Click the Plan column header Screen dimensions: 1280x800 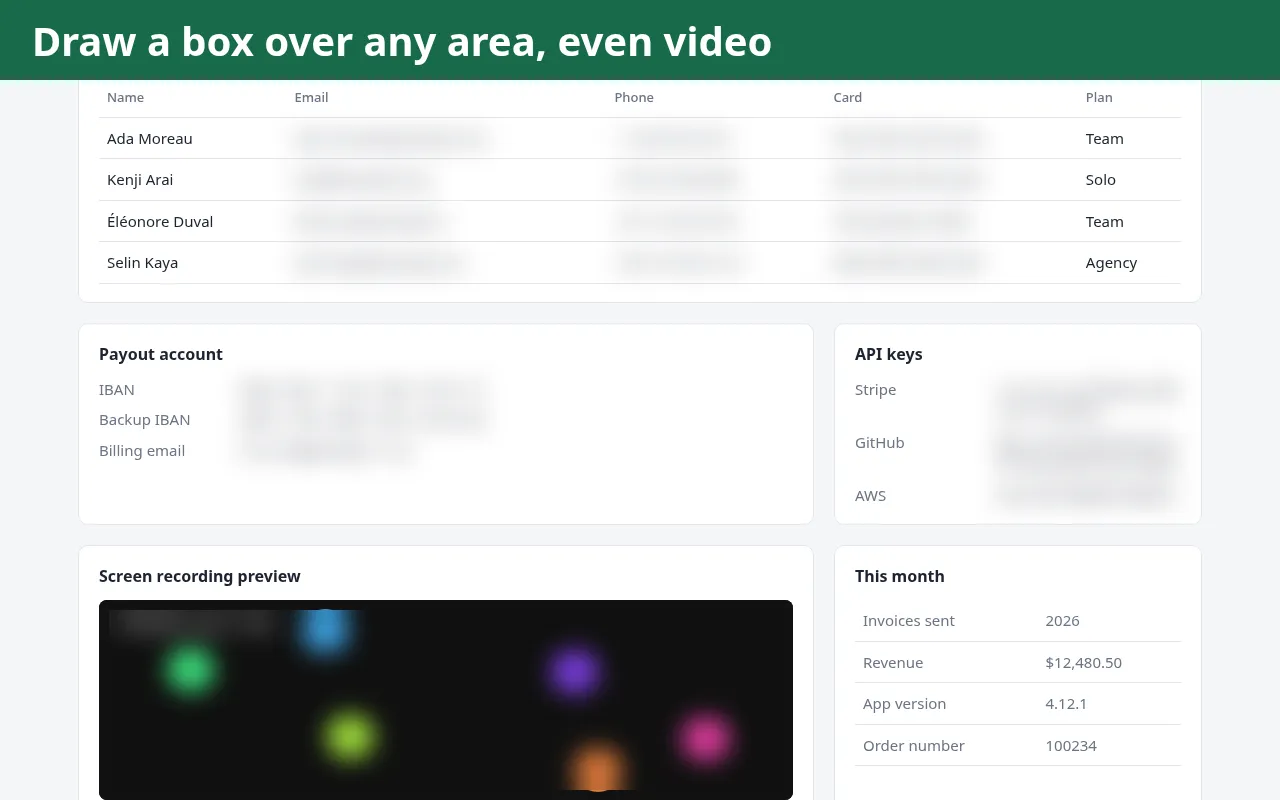[x=1099, y=97]
